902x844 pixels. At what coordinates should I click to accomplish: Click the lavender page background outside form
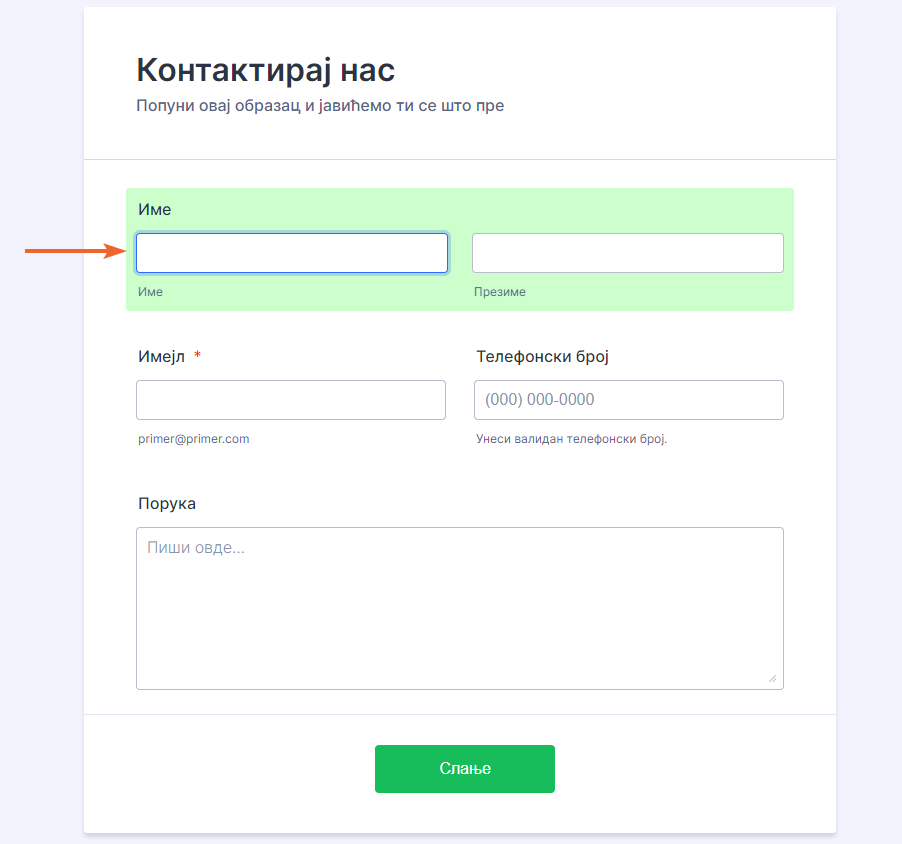coord(40,500)
